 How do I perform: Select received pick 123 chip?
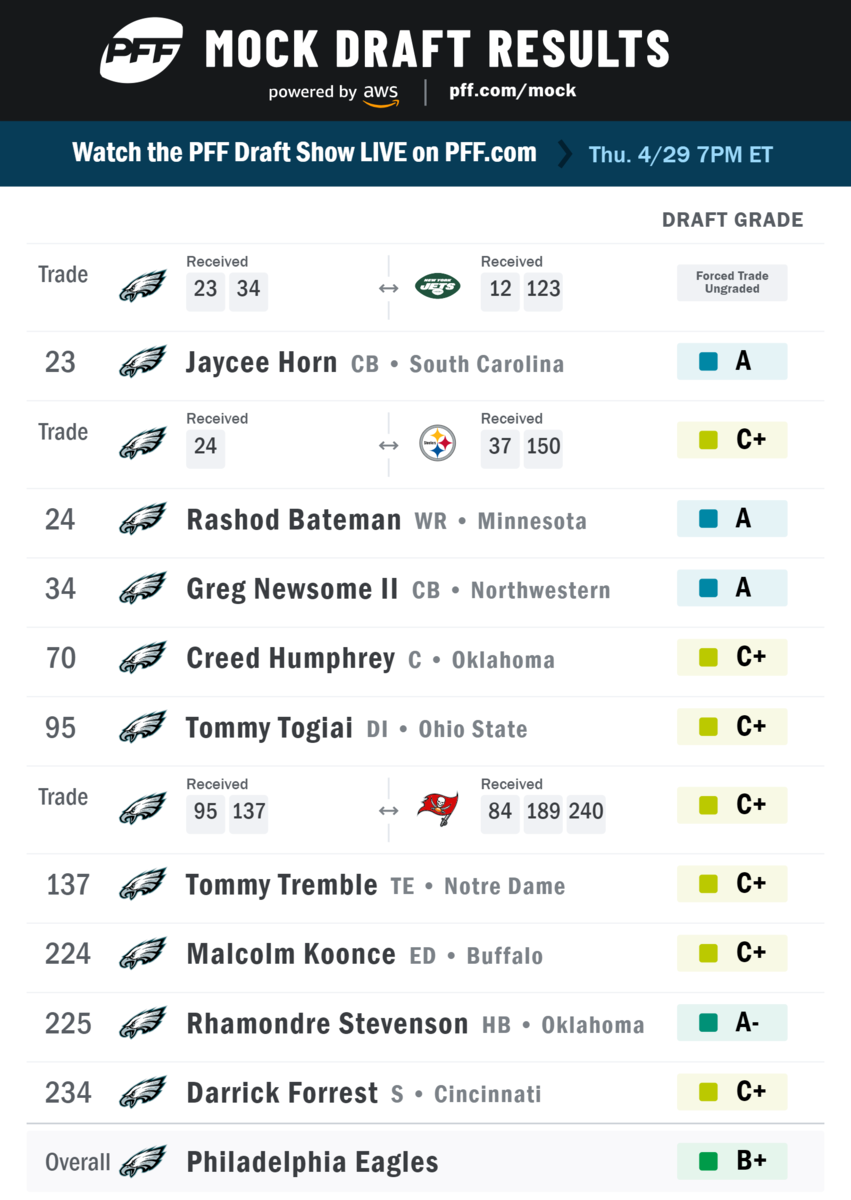(543, 289)
